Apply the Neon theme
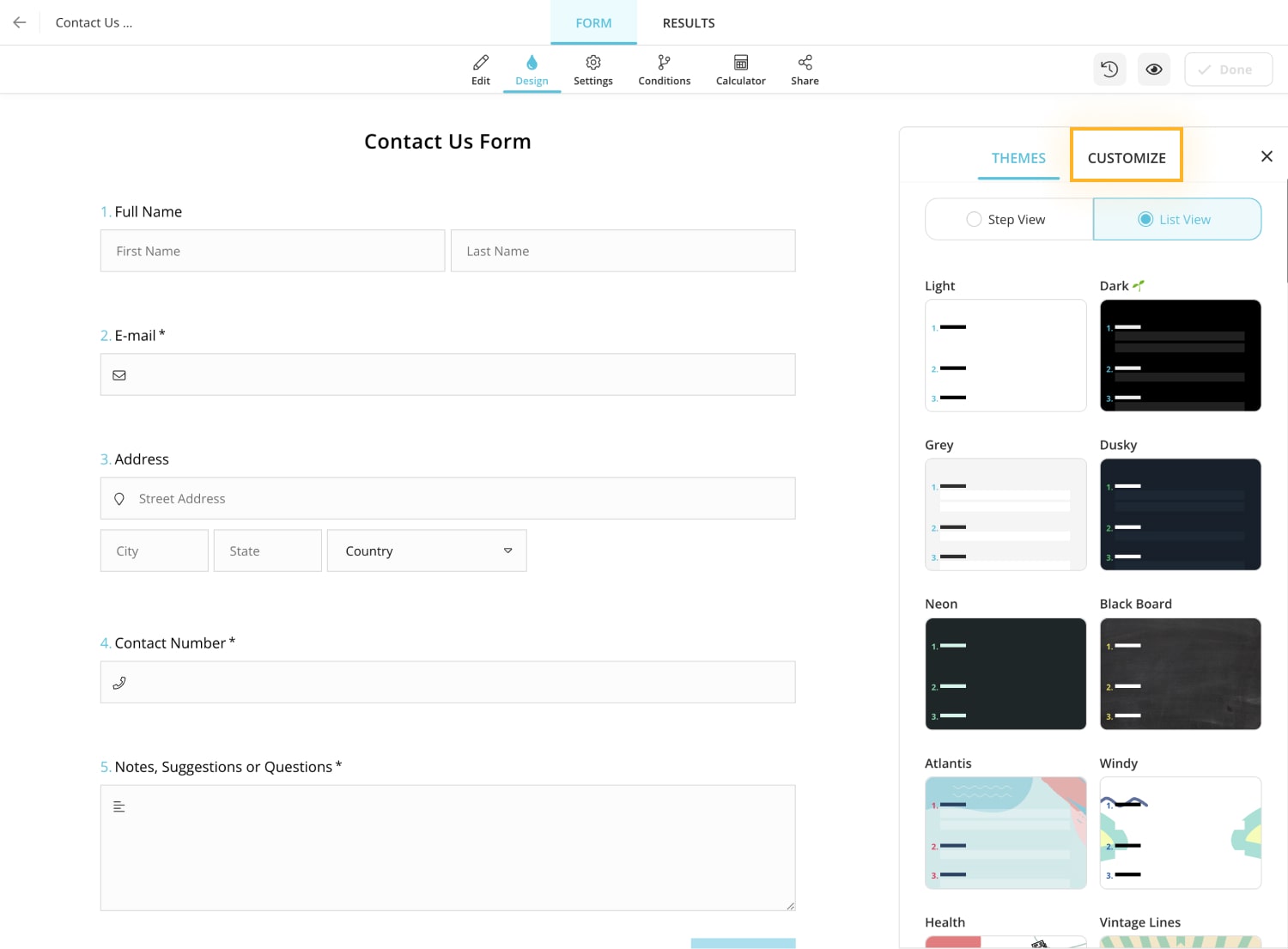The height and width of the screenshot is (949, 1288). click(x=1005, y=674)
